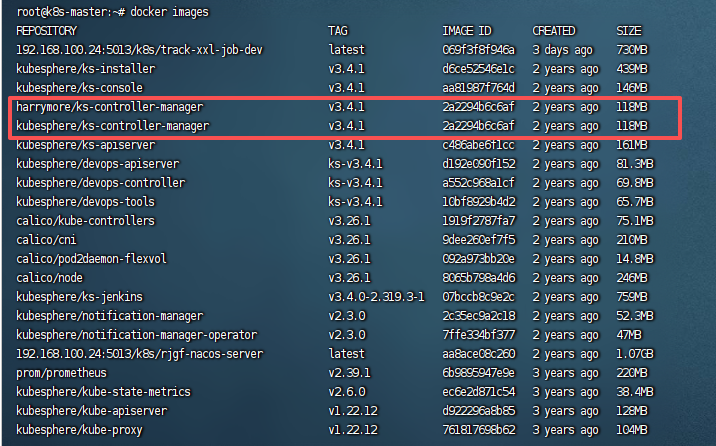This screenshot has width=716, height=446.
Task: Click image ID aa8ace08c260
Action: (x=479, y=354)
